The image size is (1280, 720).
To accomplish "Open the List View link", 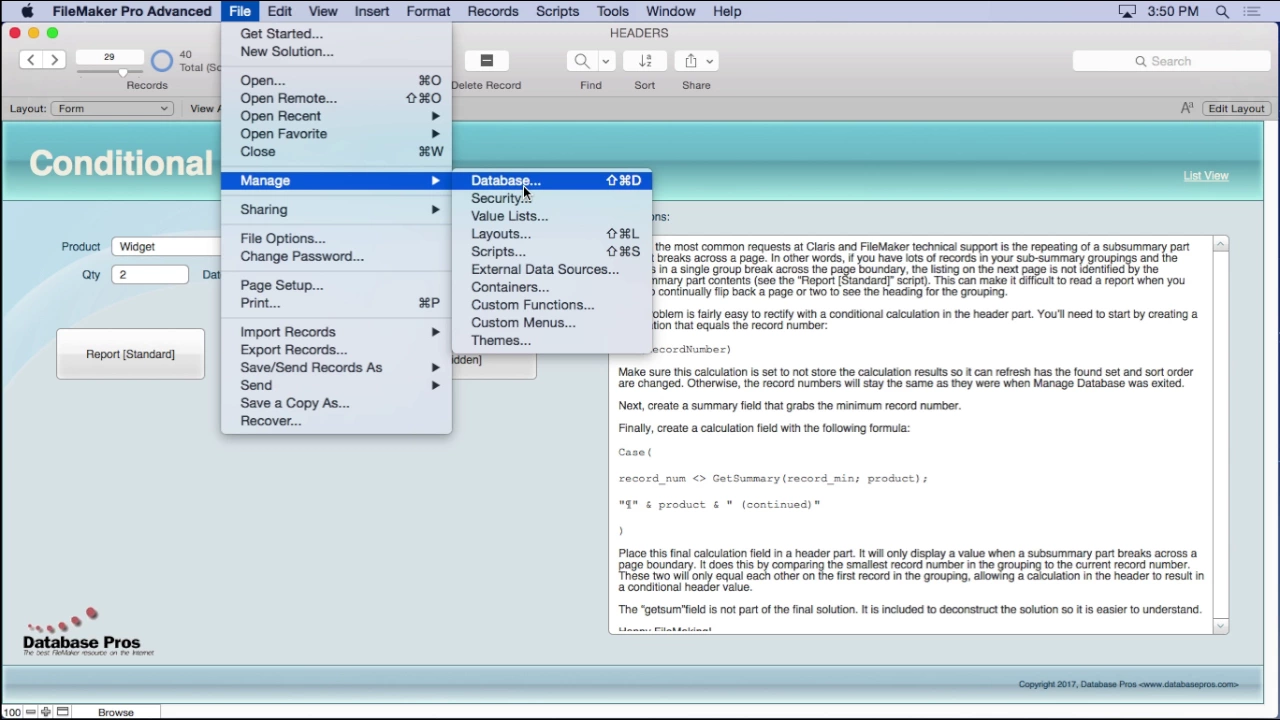I will (x=1206, y=176).
